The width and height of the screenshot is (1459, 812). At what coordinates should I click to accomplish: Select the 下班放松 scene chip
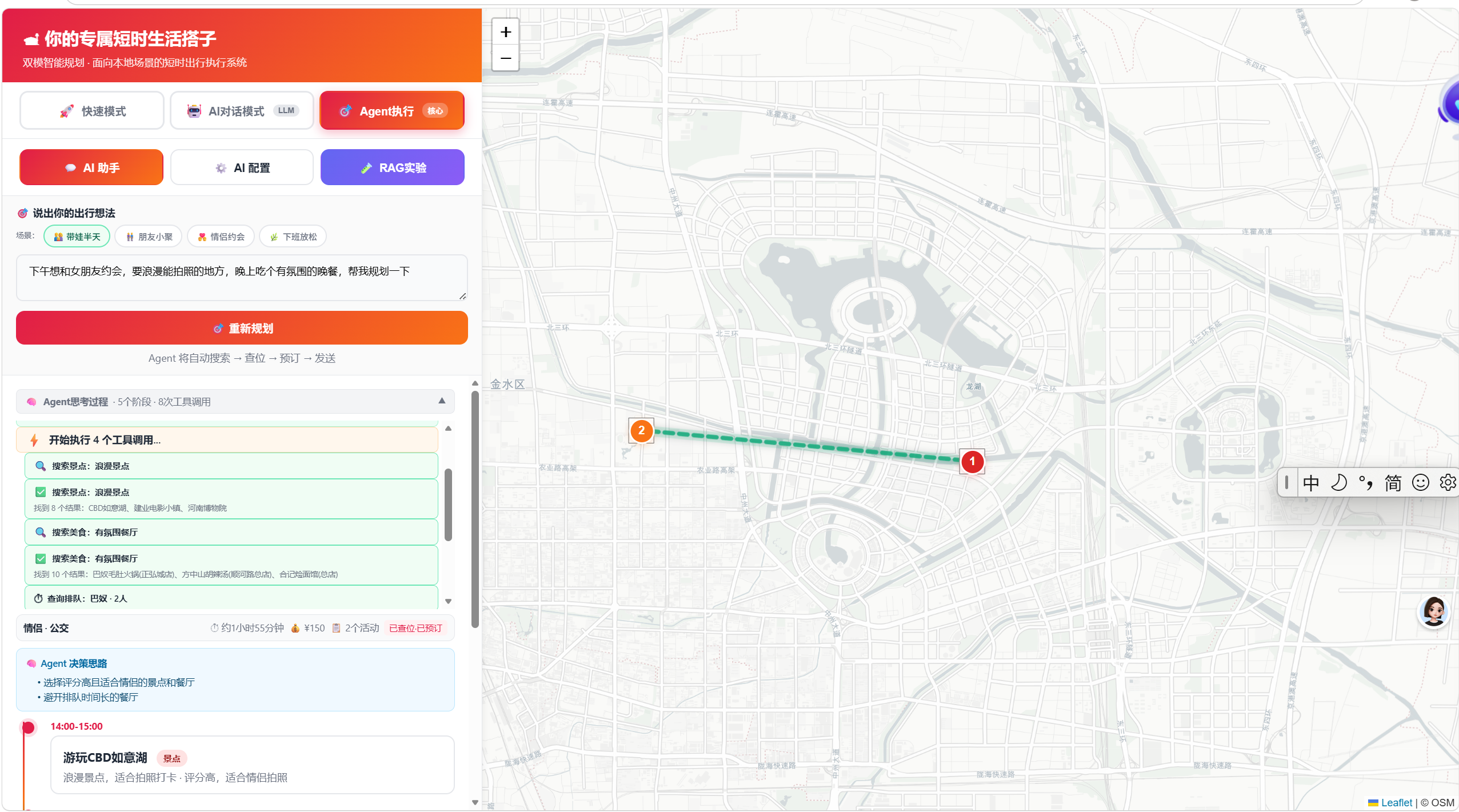293,237
